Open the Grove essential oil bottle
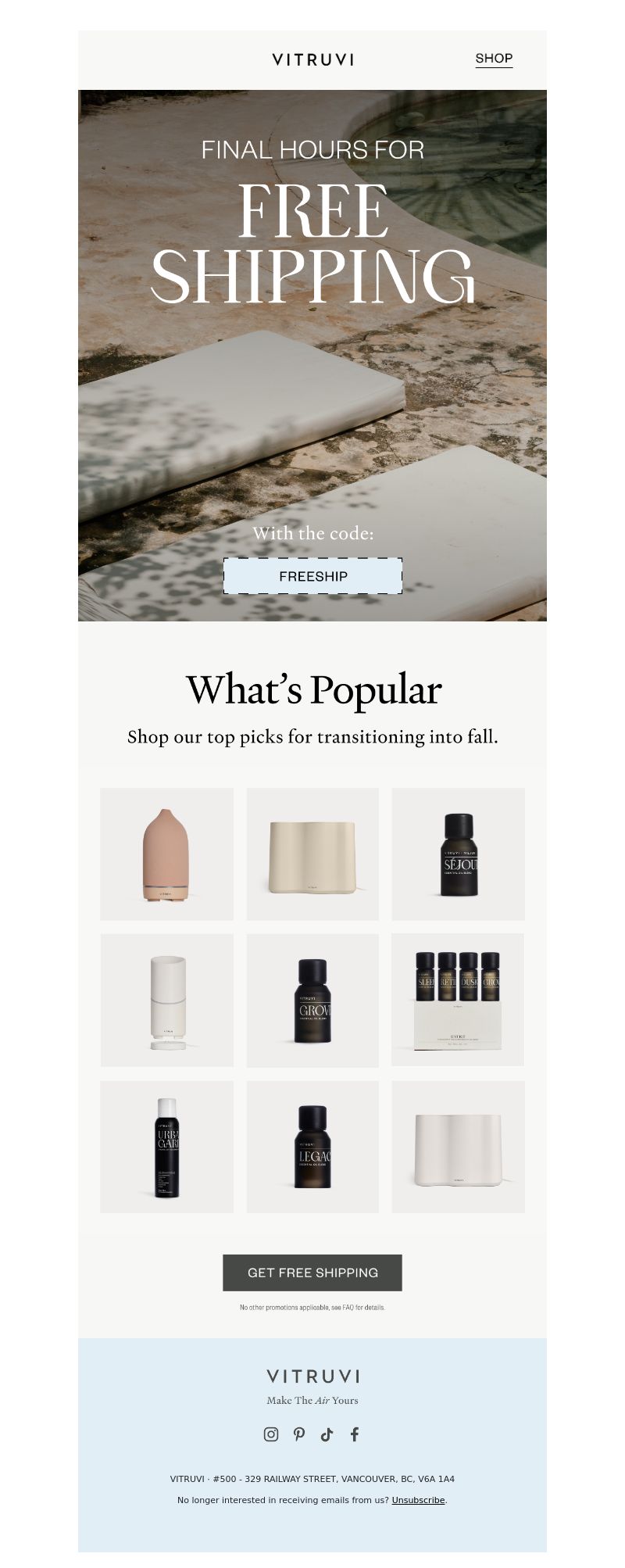This screenshot has height=1568, width=625. (x=312, y=1000)
